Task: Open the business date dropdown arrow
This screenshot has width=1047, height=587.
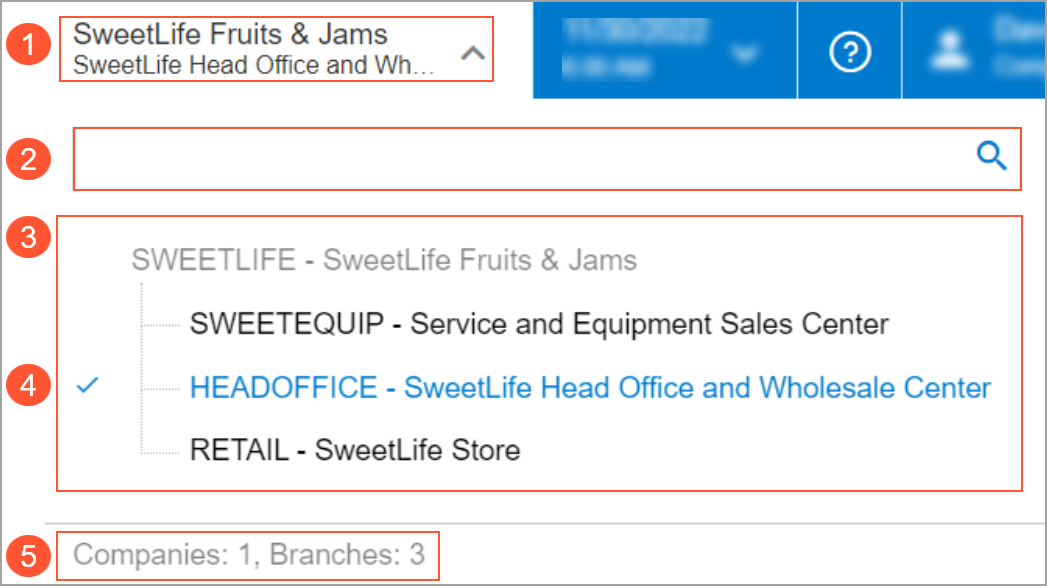Action: tap(745, 53)
